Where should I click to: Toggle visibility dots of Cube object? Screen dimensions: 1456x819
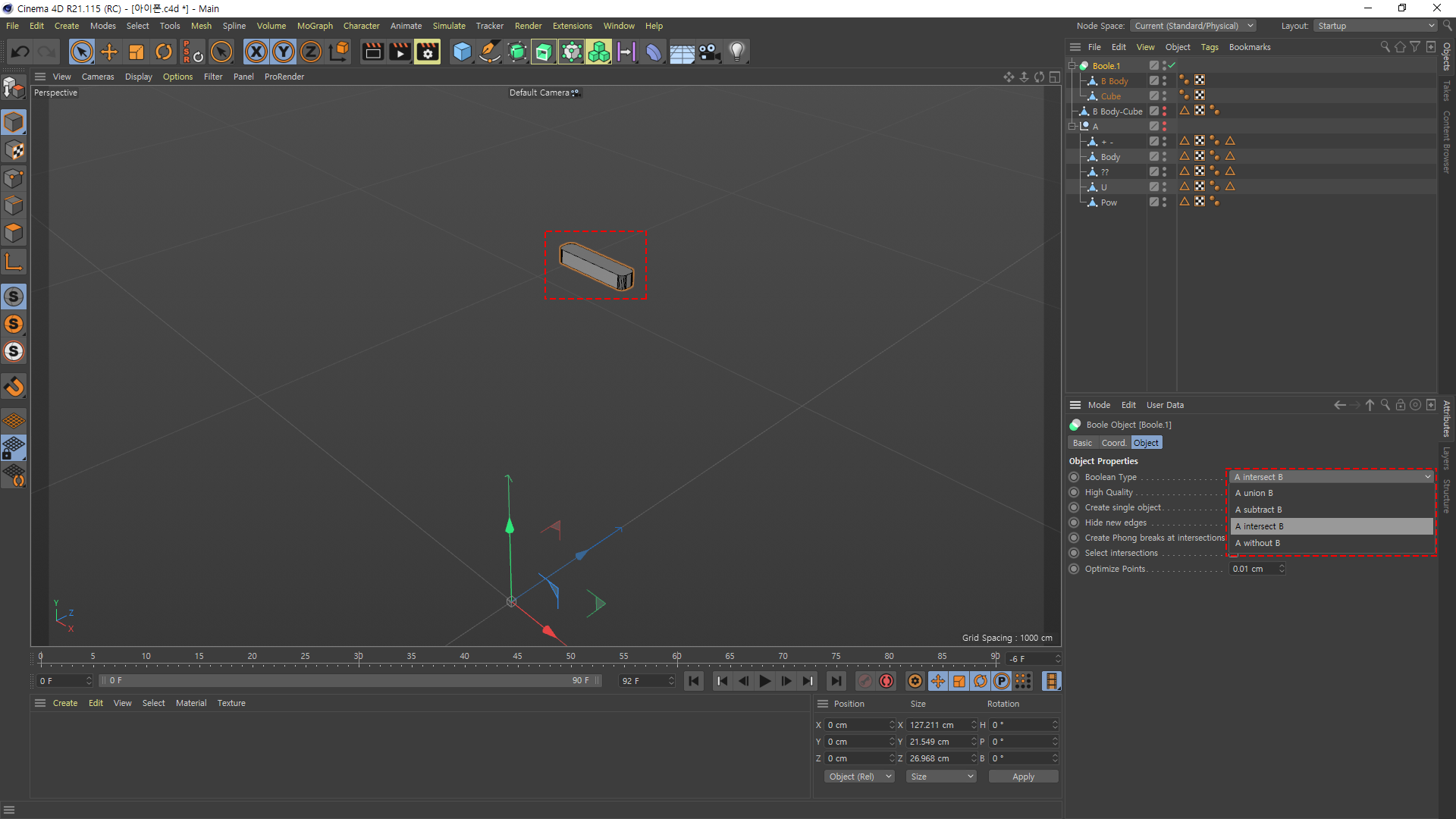click(x=1165, y=96)
